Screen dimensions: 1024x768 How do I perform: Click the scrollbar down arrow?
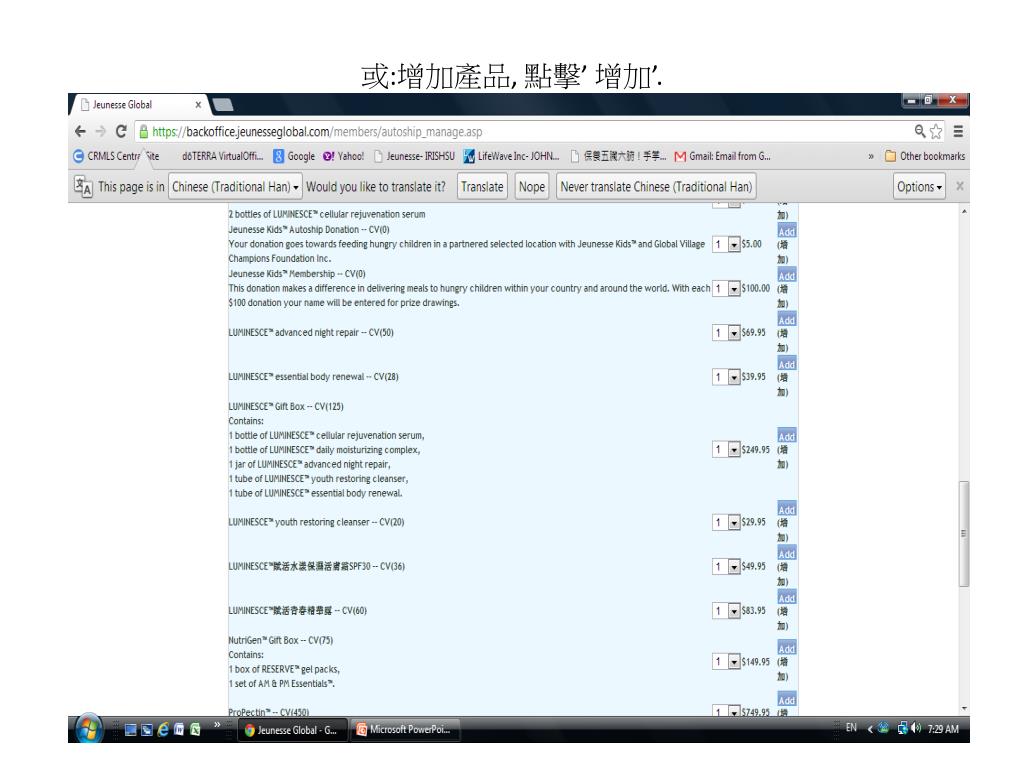pyautogui.click(x=964, y=709)
